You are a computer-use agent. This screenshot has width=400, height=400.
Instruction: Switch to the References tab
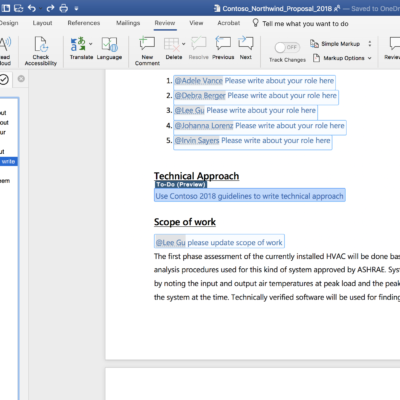pos(84,23)
